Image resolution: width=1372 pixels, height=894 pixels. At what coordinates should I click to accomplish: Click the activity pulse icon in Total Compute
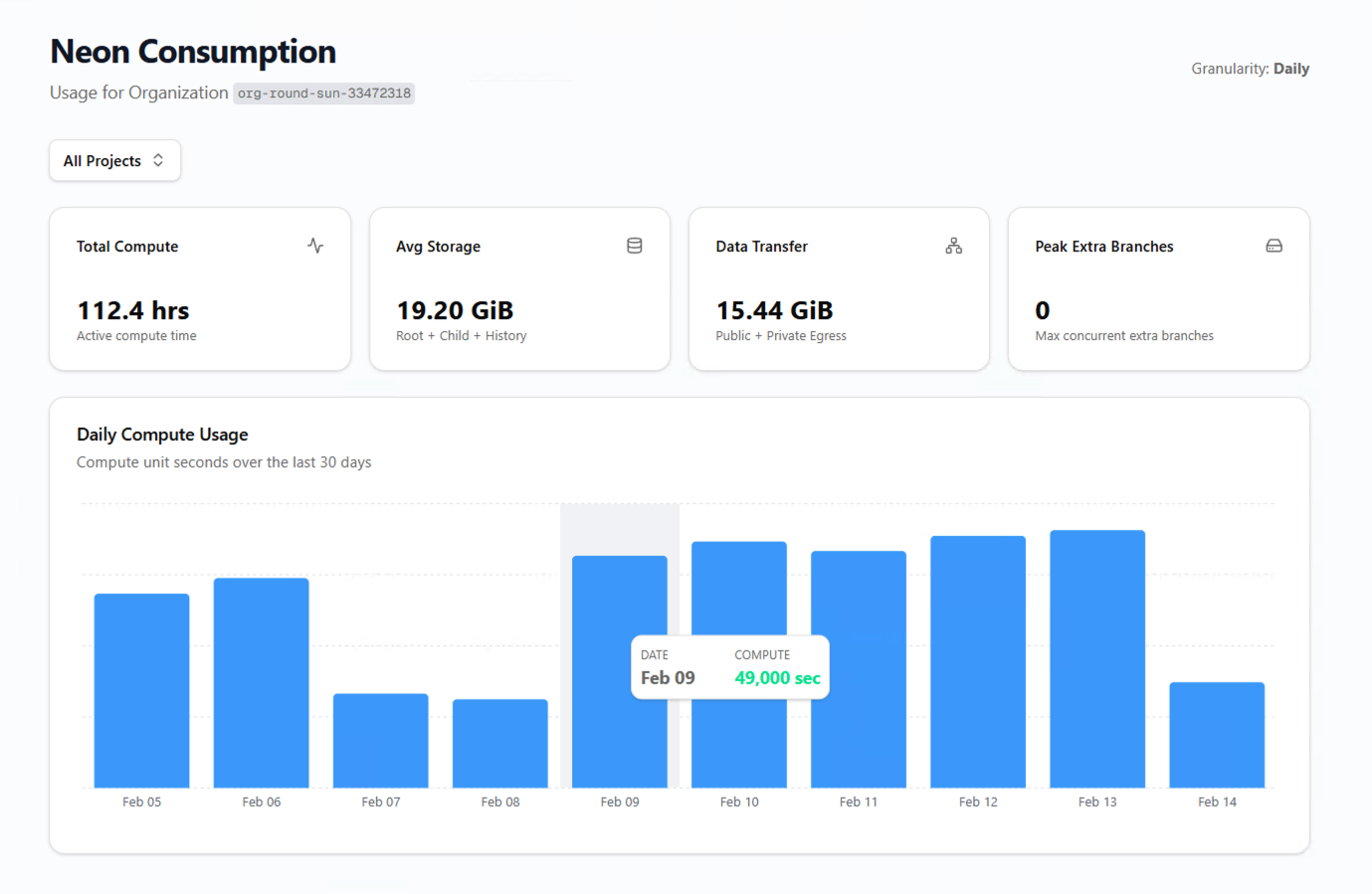click(x=315, y=246)
